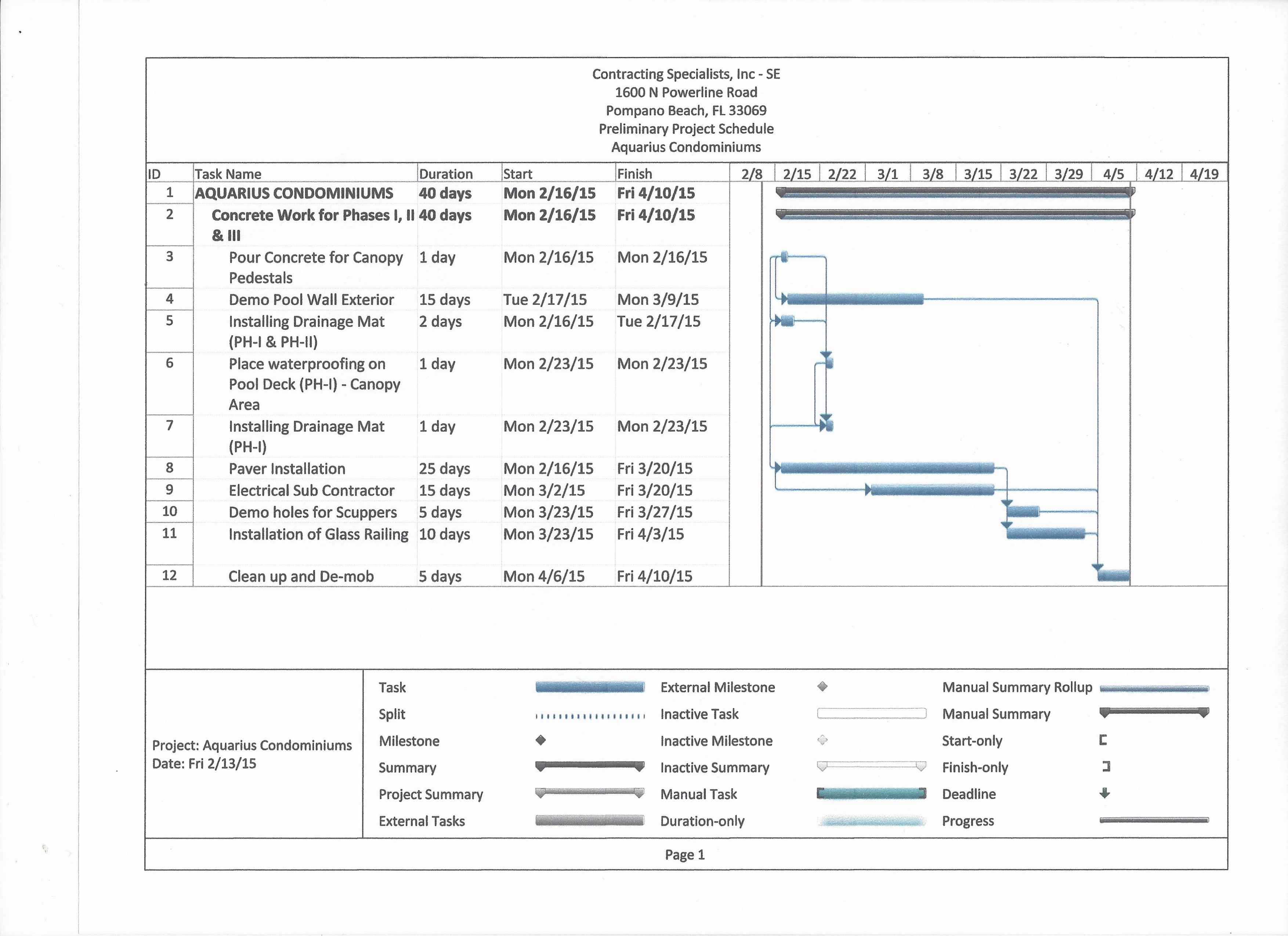Click the Start-only bracket legend icon

pyautogui.click(x=1103, y=740)
